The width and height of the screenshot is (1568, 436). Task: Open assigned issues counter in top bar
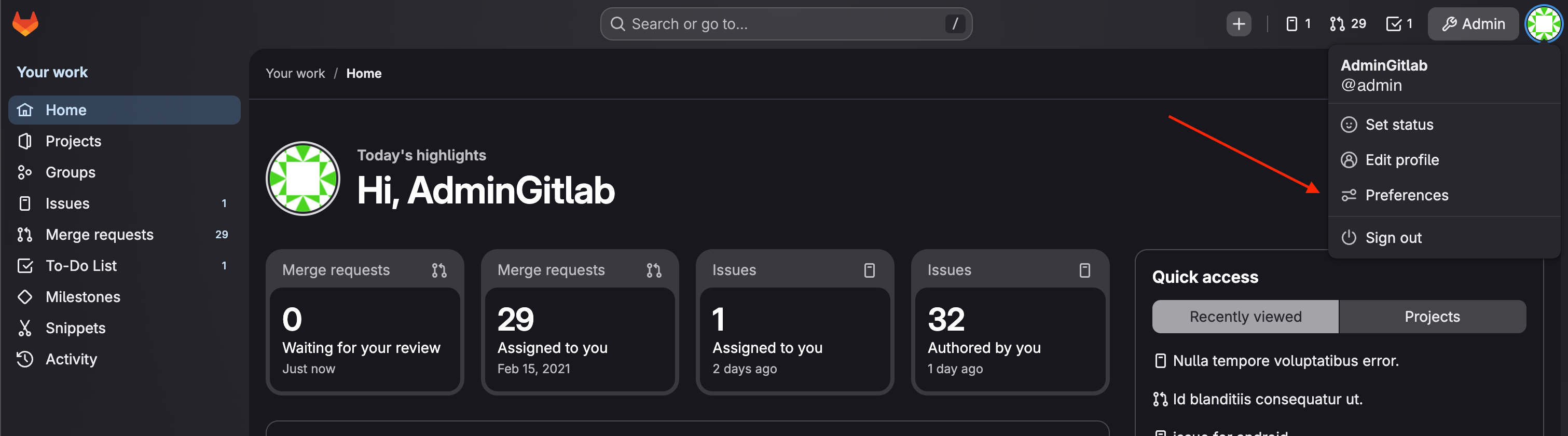tap(1298, 24)
